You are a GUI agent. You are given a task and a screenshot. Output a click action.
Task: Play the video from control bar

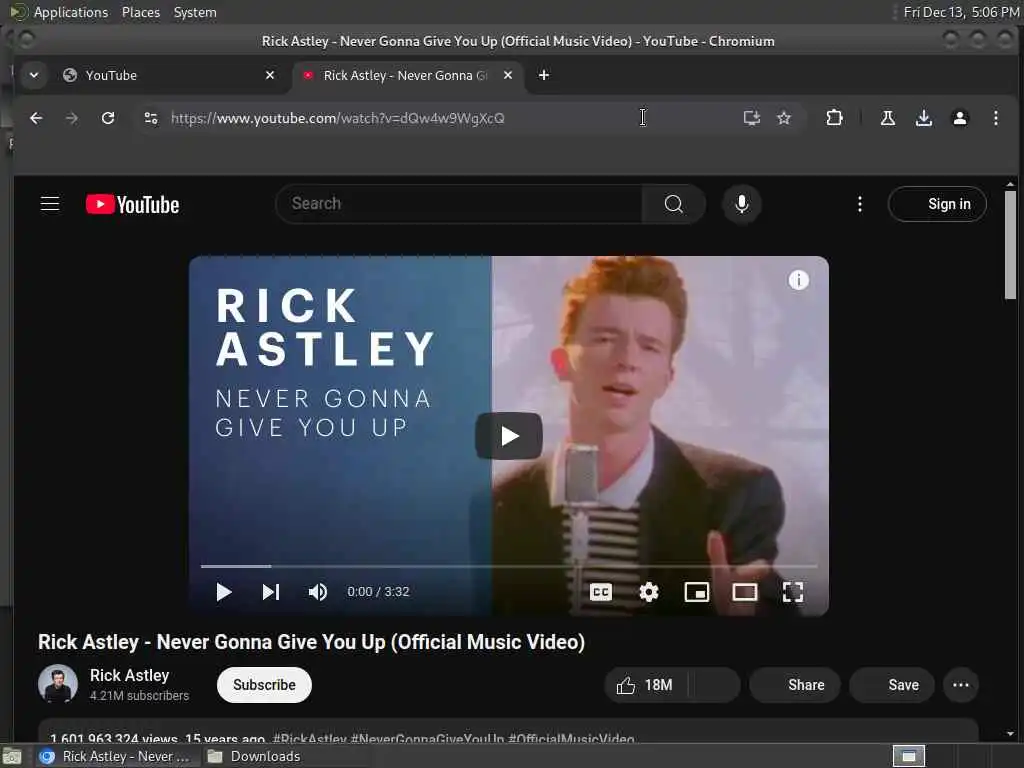223,592
